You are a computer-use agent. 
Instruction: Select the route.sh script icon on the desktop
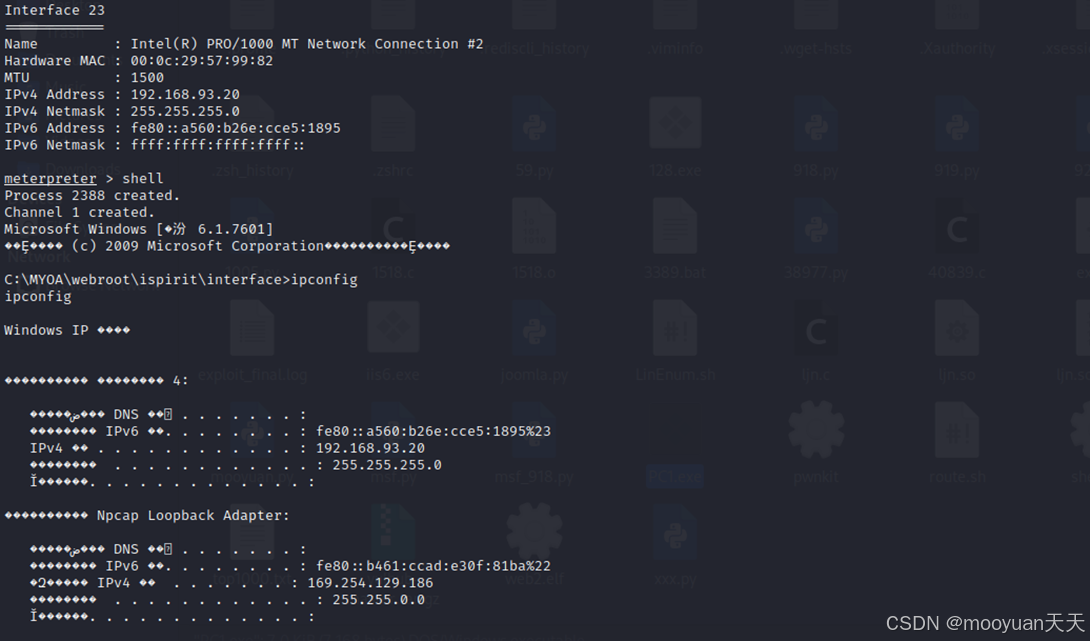956,432
